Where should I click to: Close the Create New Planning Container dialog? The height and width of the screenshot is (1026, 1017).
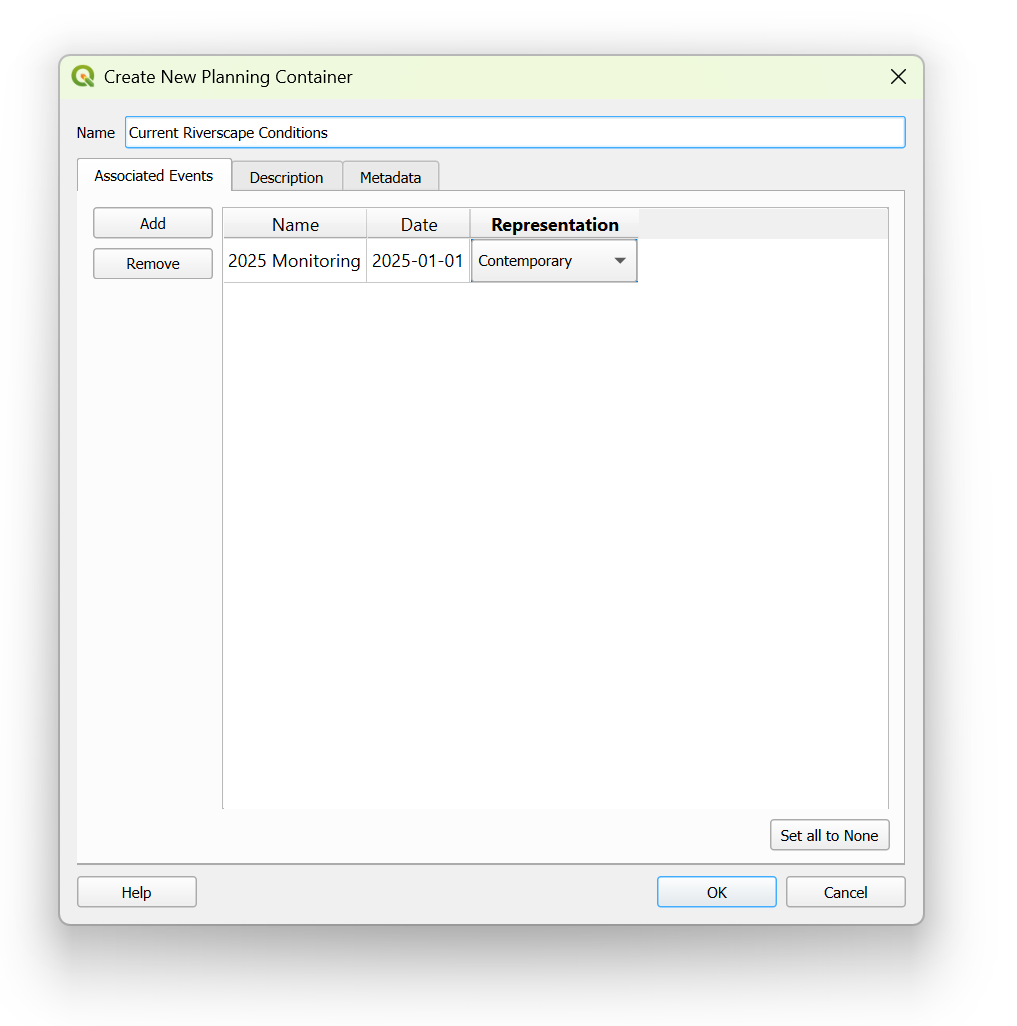[x=898, y=77]
